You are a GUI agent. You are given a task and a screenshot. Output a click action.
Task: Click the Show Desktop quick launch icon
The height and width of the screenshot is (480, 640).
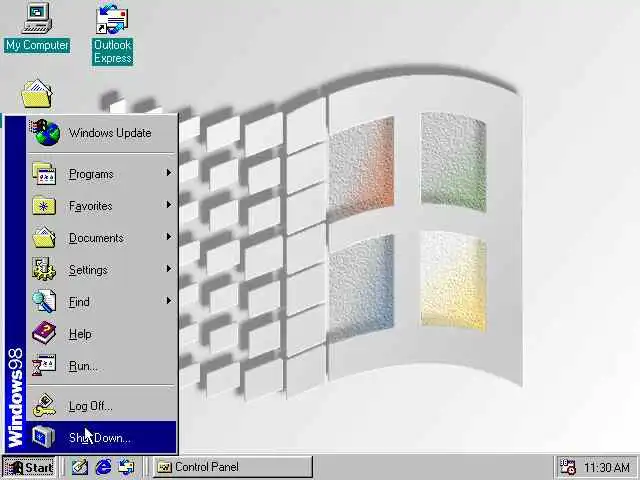tap(80, 467)
